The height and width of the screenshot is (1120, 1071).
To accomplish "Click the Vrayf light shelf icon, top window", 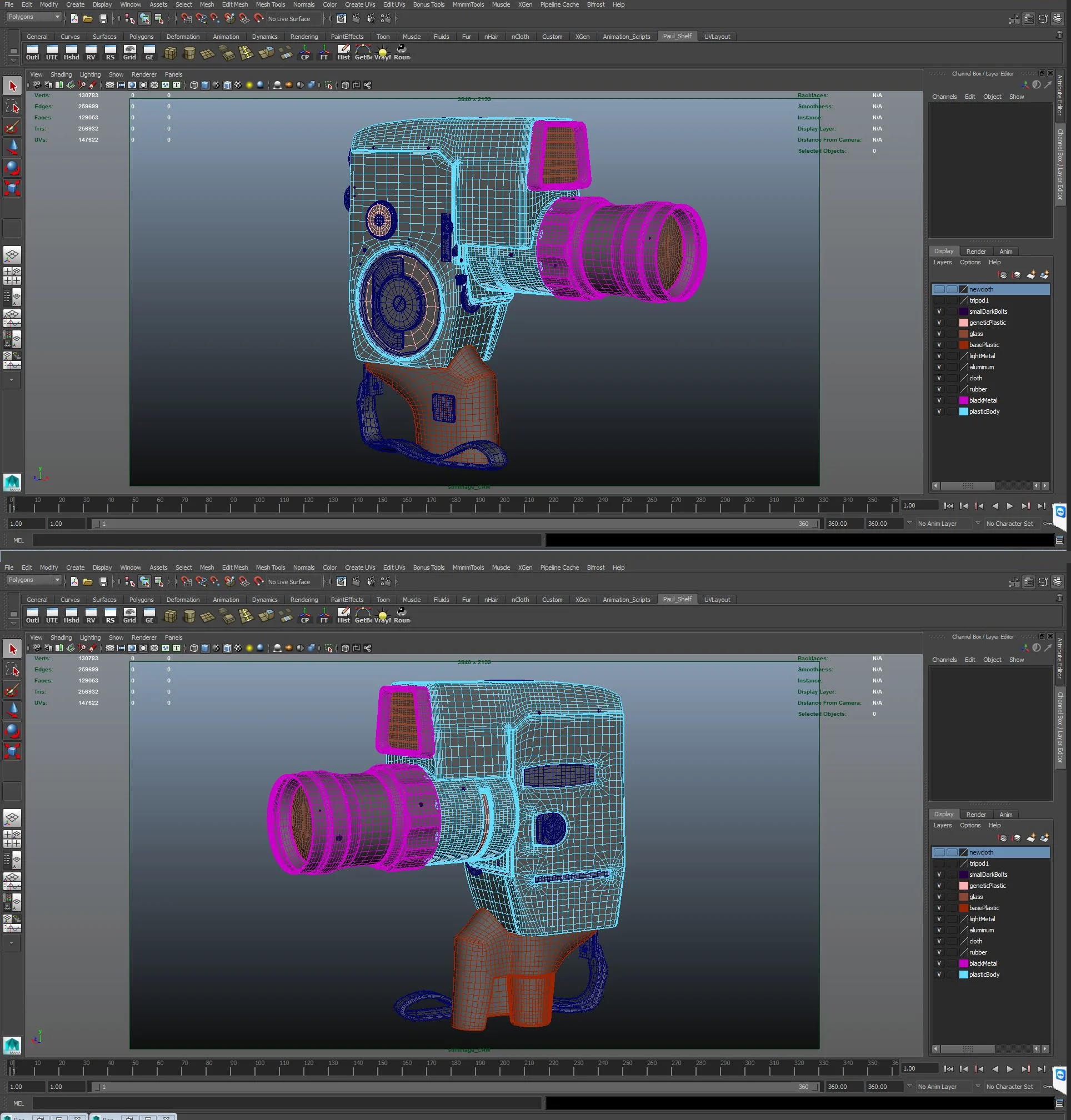I will click(x=382, y=54).
